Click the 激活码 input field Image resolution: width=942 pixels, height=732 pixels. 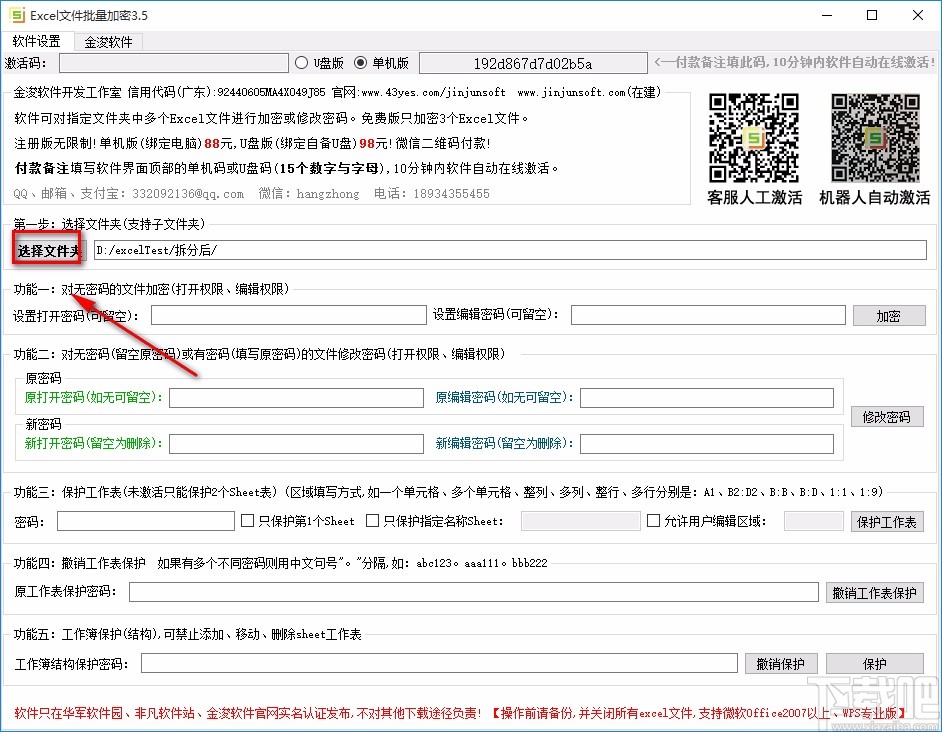pos(175,61)
